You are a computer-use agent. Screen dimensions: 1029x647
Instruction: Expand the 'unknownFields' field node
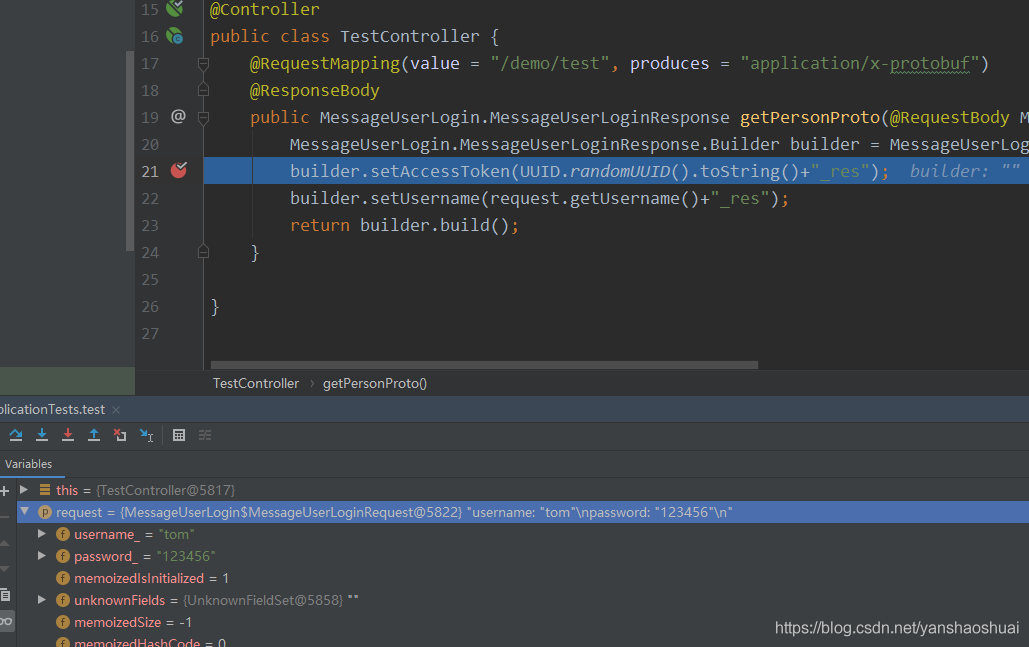[42, 600]
